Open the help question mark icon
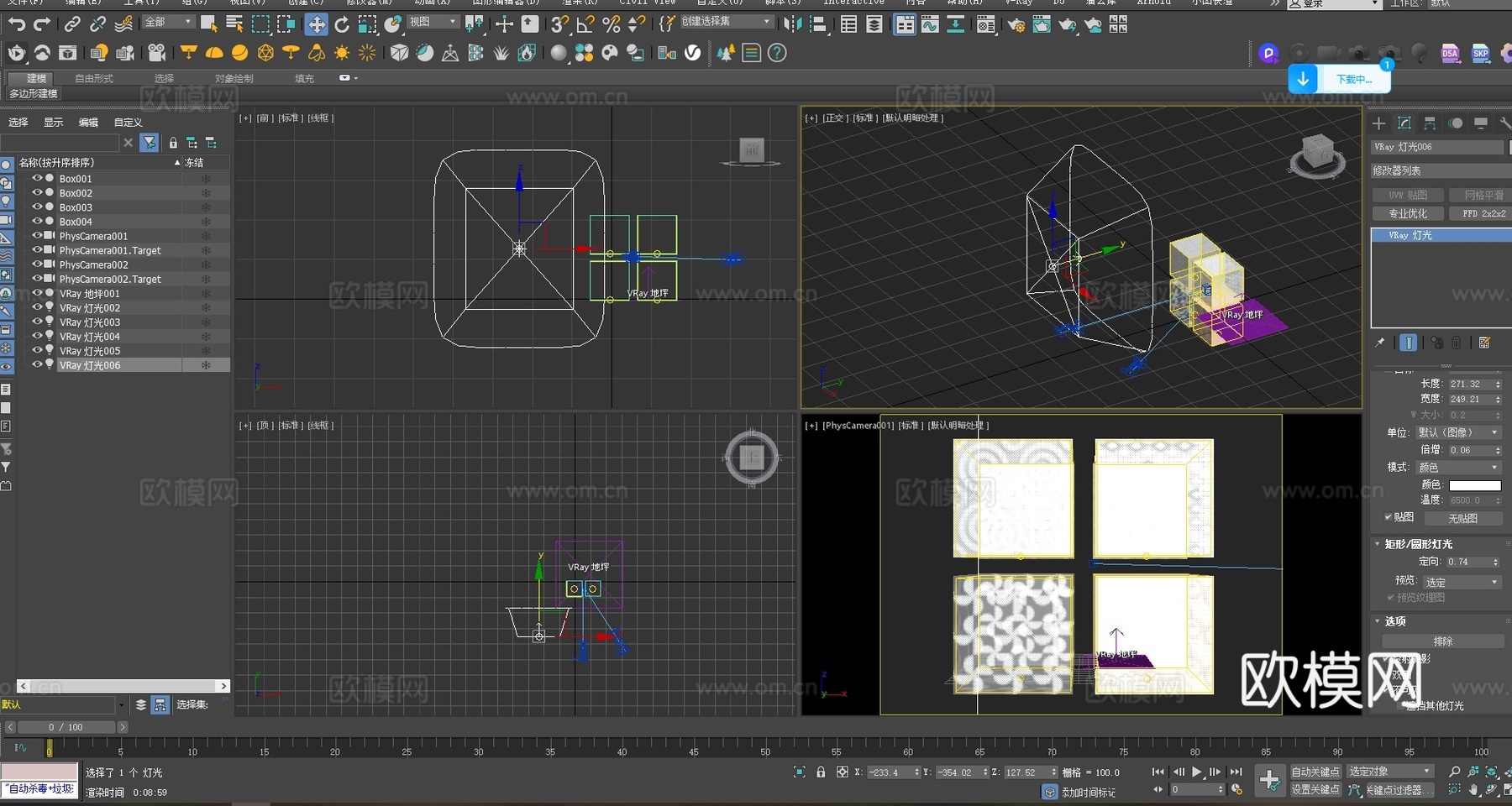Viewport: 1512px width, 806px height. pos(778,53)
